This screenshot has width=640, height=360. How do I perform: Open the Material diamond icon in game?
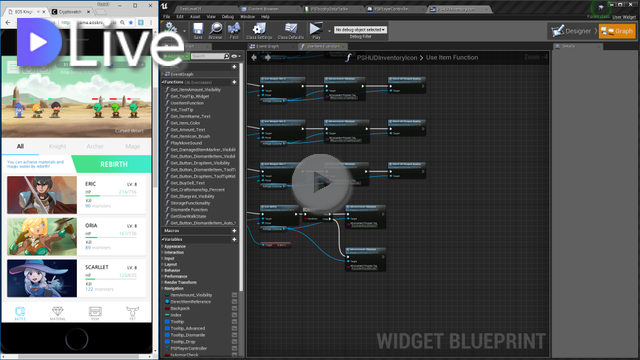[x=58, y=313]
